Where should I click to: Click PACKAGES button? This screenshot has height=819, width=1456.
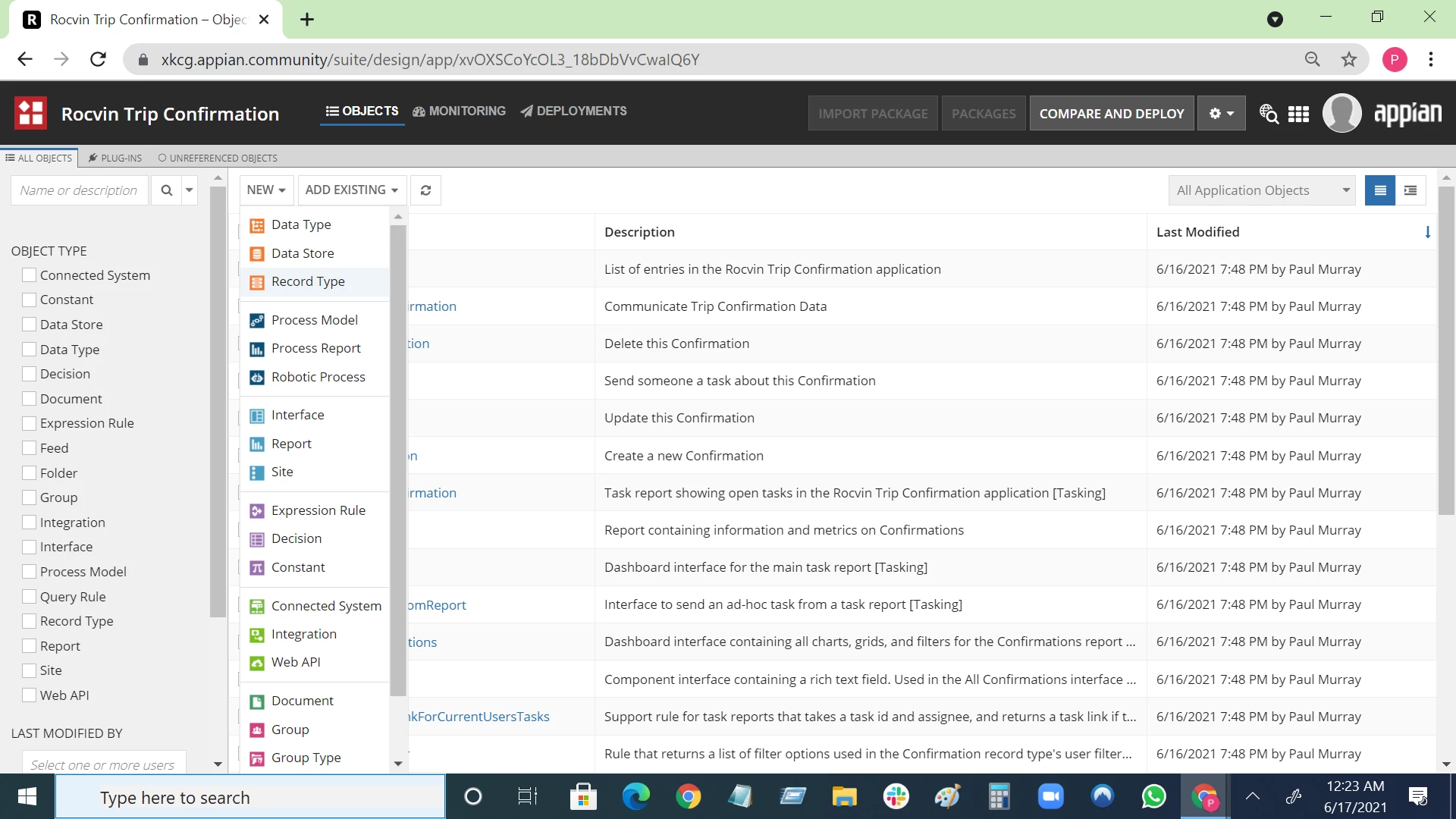(x=984, y=114)
